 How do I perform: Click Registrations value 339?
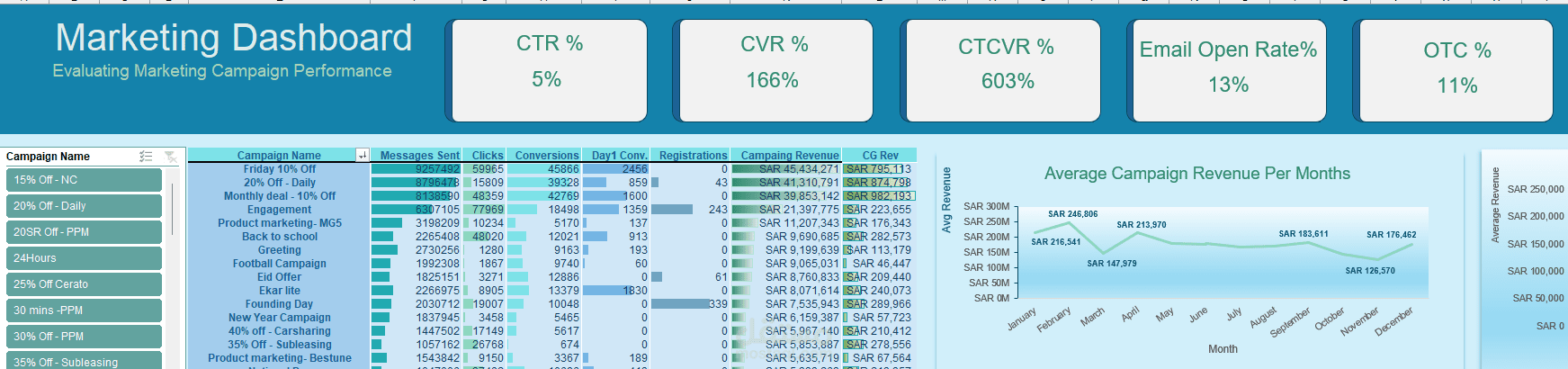(718, 304)
